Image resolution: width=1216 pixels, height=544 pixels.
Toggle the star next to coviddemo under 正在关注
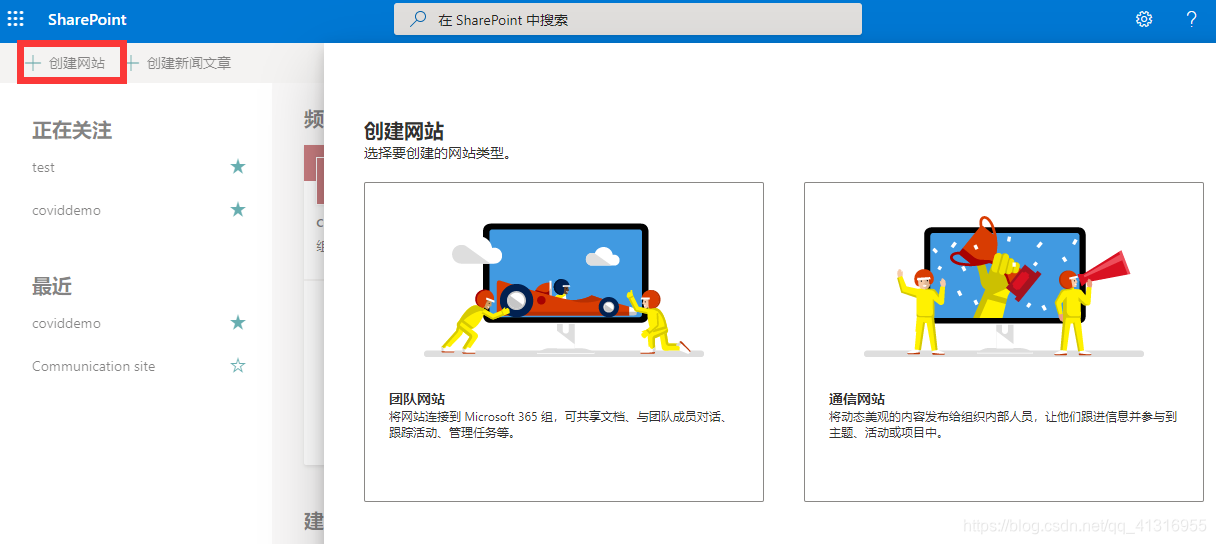pos(238,210)
